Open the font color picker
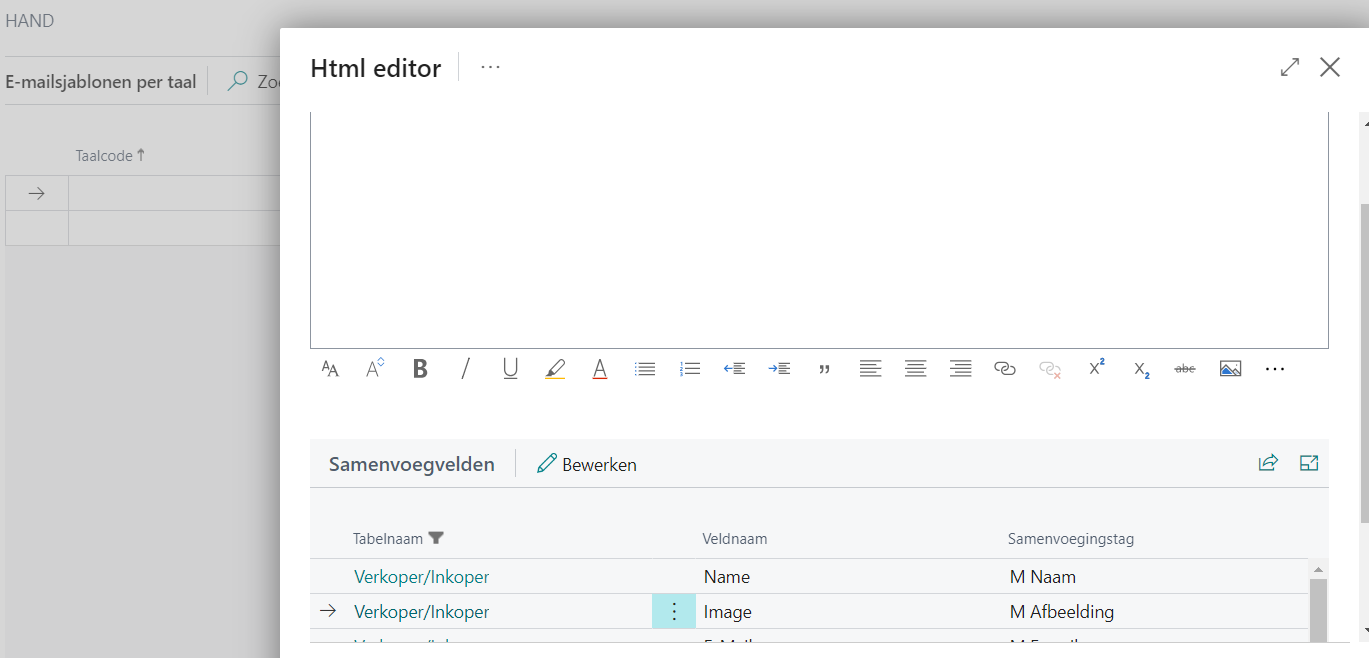The height and width of the screenshot is (658, 1369). point(600,369)
